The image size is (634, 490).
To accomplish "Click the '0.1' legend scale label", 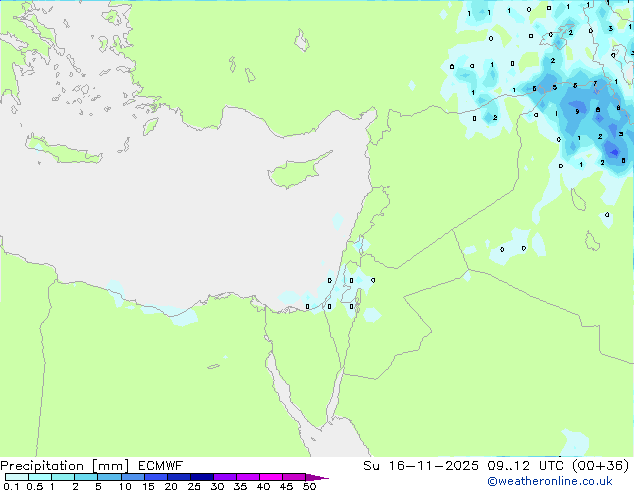I will (11, 486).
